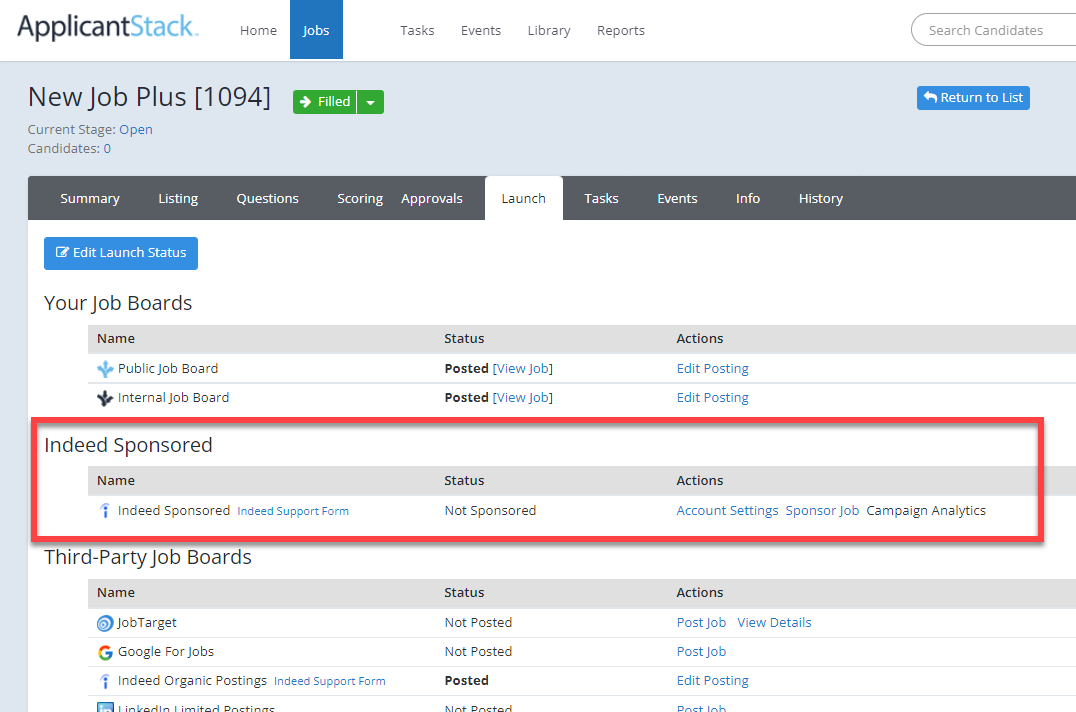Click the Internal Job Board icon
This screenshot has width=1076, height=712.
pos(105,398)
